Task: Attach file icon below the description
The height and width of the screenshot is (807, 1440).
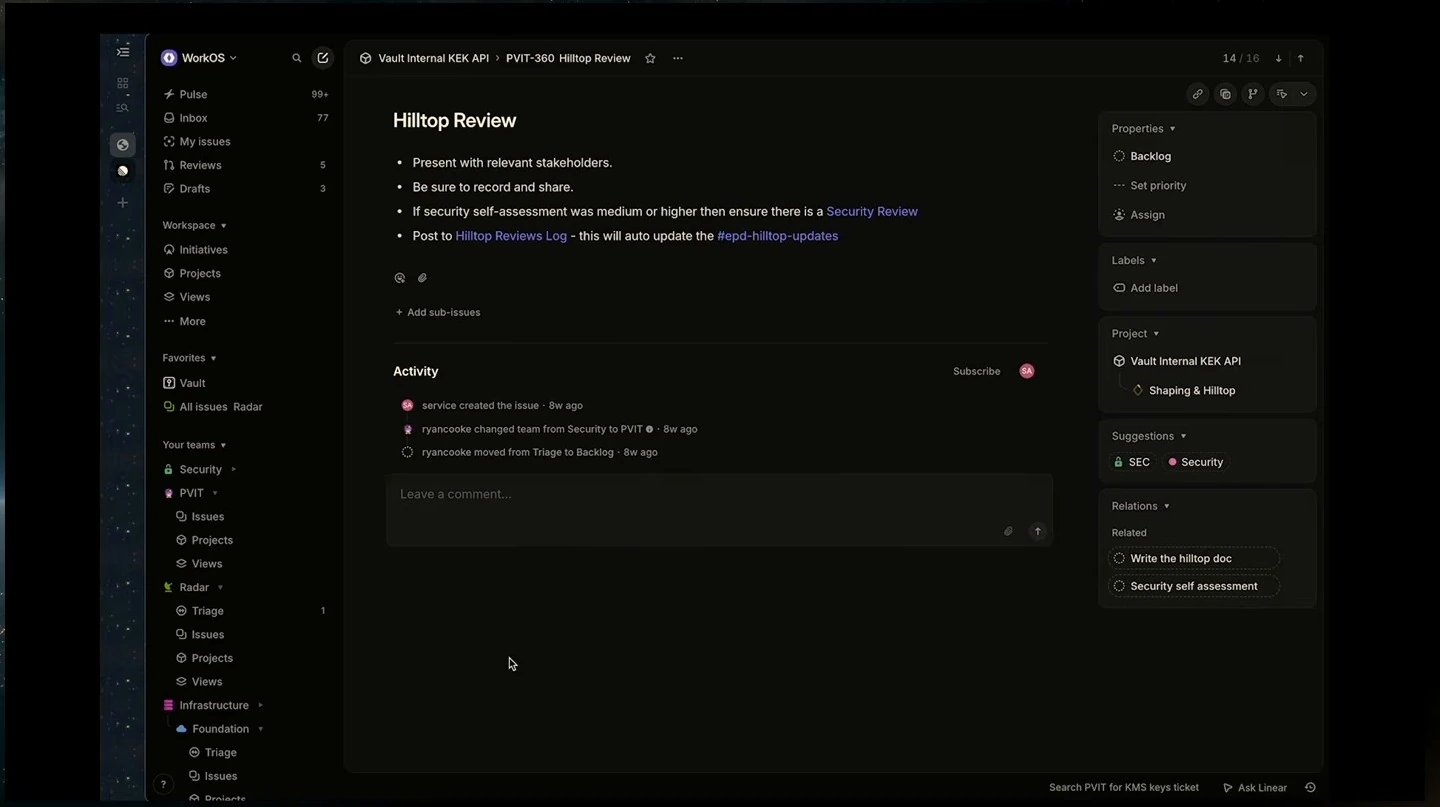Action: pyautogui.click(x=422, y=278)
